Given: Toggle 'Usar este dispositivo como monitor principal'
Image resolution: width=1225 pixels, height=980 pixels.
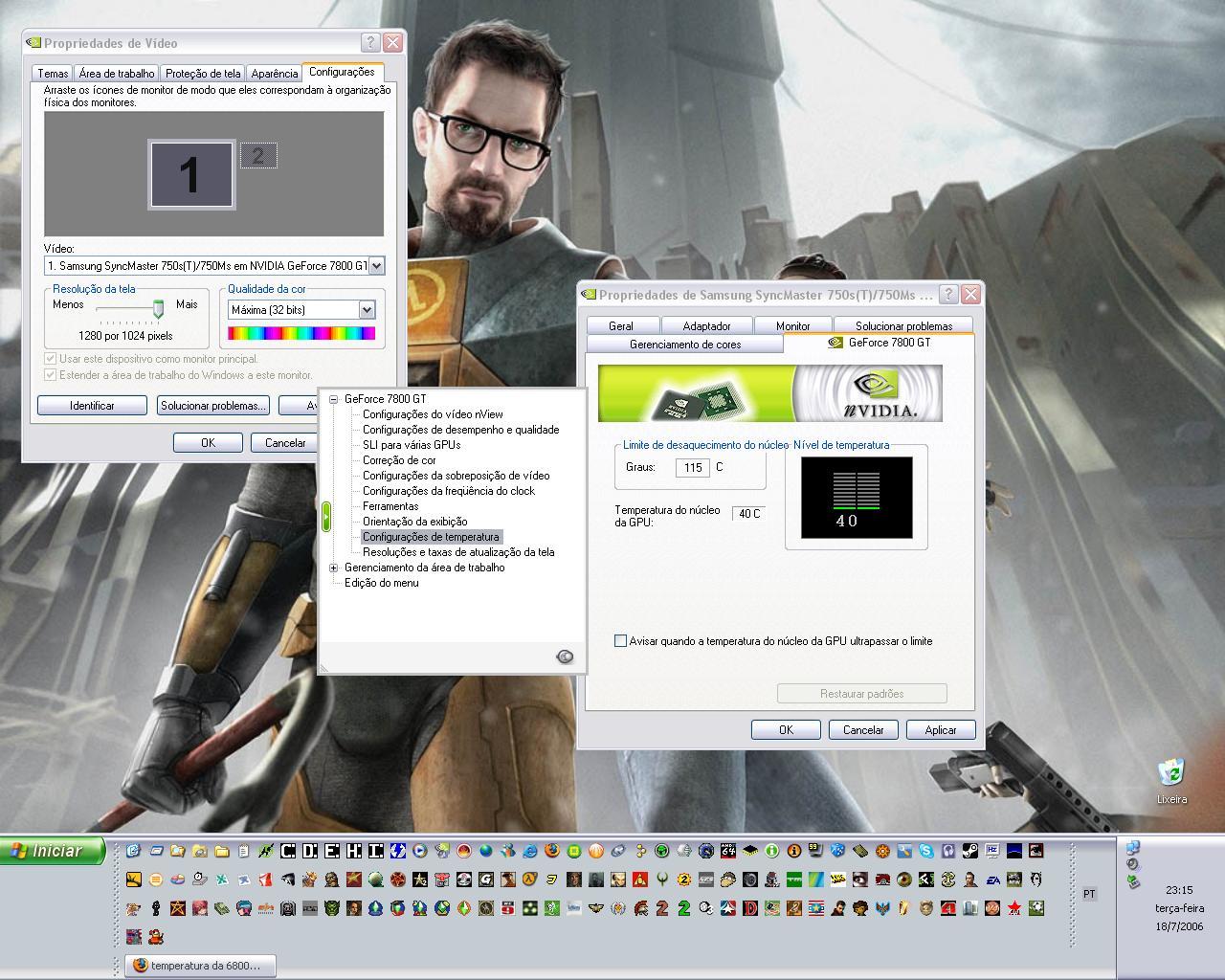Looking at the screenshot, I should pyautogui.click(x=51, y=359).
